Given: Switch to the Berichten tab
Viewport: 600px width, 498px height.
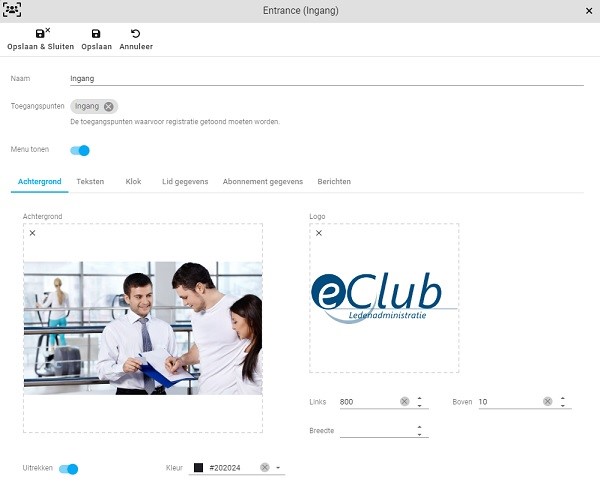Looking at the screenshot, I should (x=334, y=181).
